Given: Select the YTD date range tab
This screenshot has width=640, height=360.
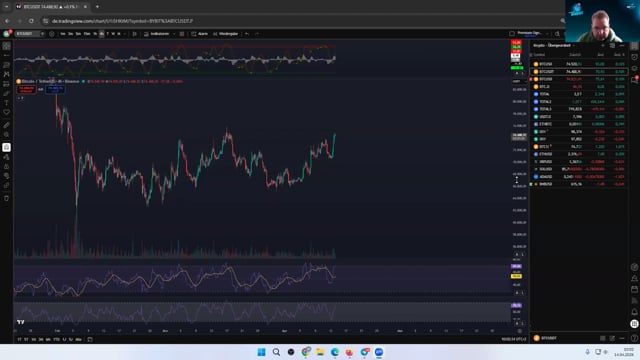Looking at the screenshot, I should coord(56,340).
